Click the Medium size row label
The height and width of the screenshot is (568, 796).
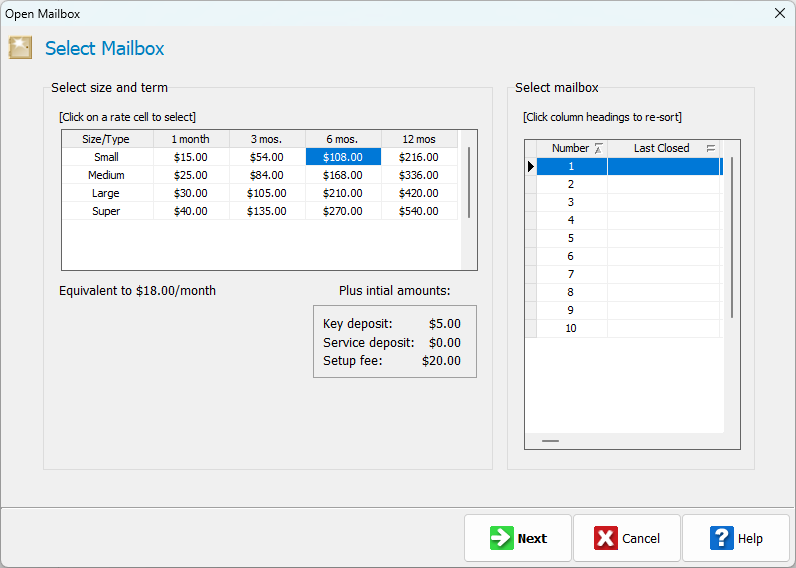coord(108,175)
